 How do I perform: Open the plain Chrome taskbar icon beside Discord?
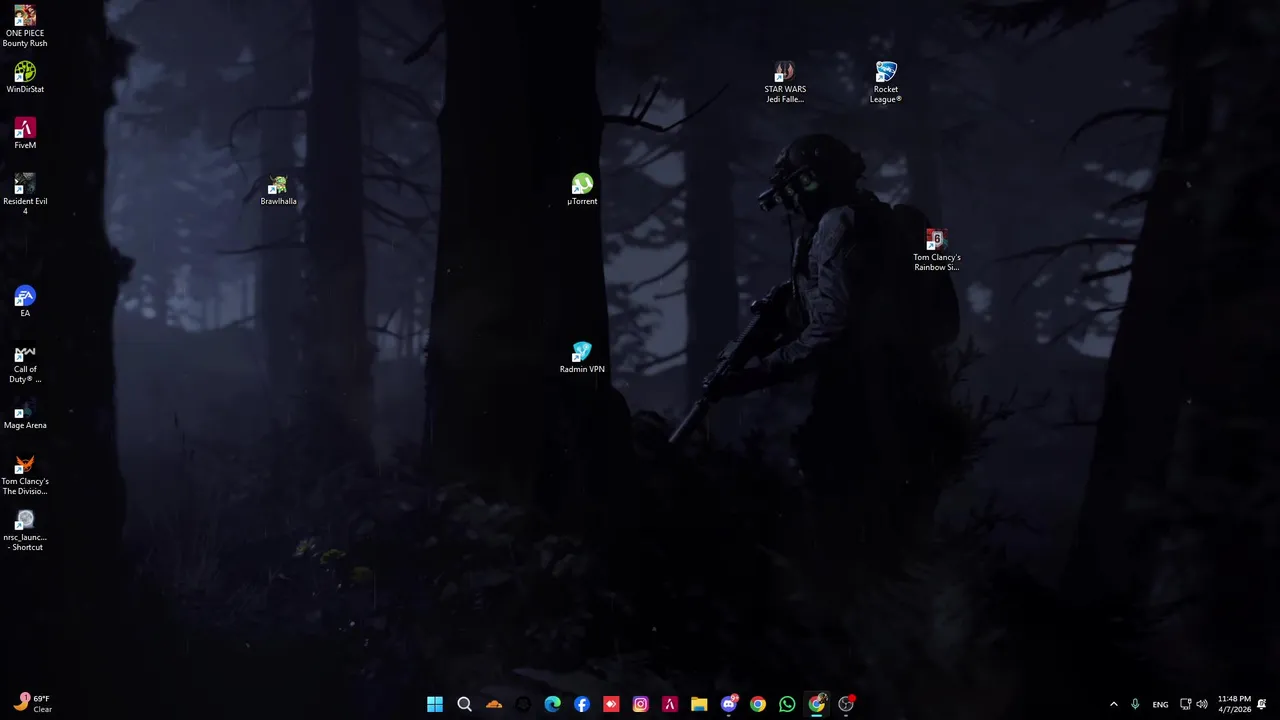(x=758, y=704)
